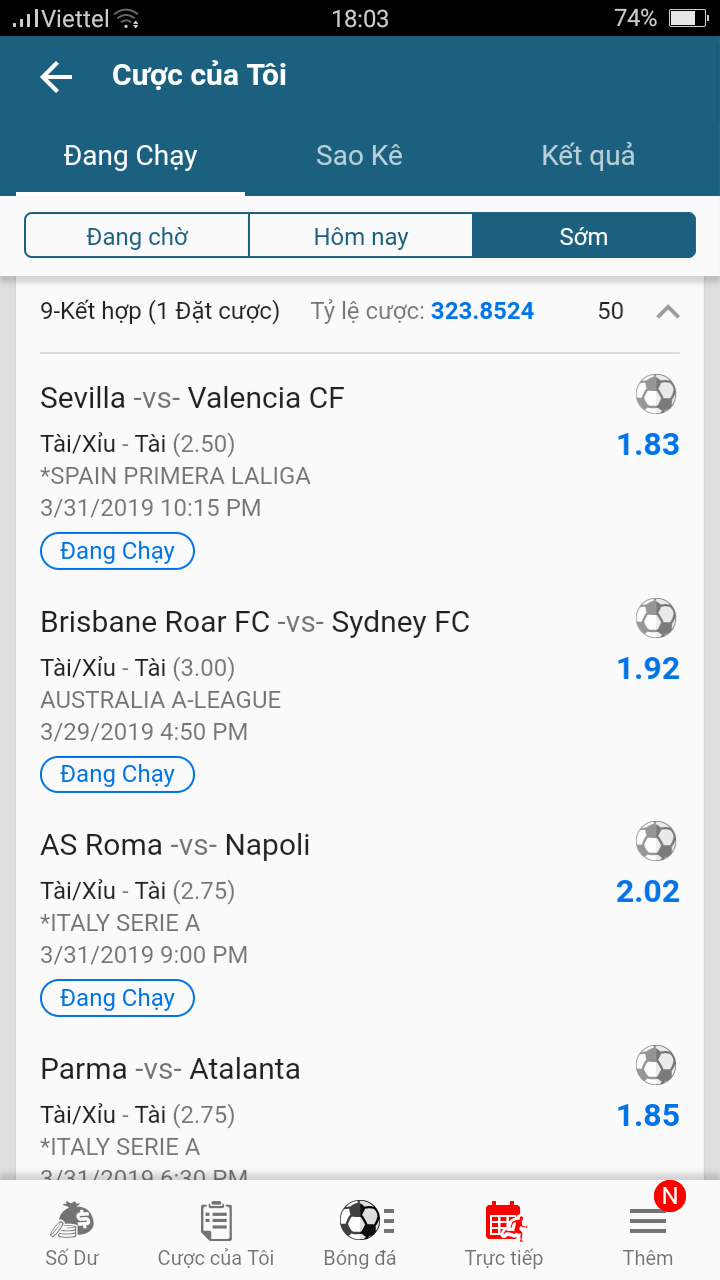
Task: Open the Đang Chạy tab
Action: coord(130,156)
